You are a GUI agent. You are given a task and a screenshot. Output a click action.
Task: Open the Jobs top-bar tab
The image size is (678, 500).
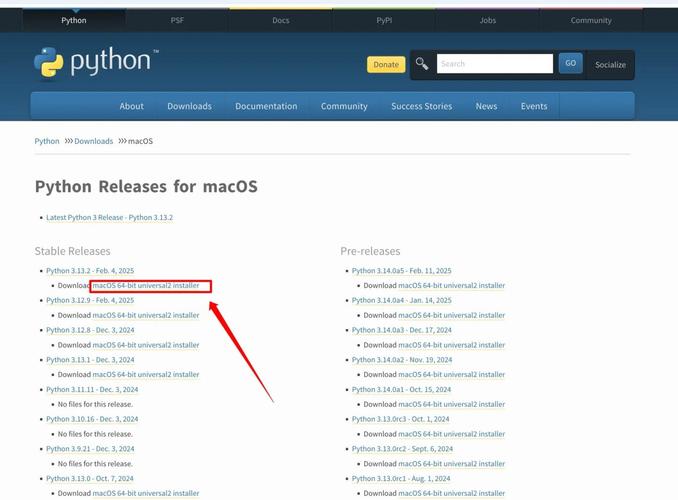488,20
